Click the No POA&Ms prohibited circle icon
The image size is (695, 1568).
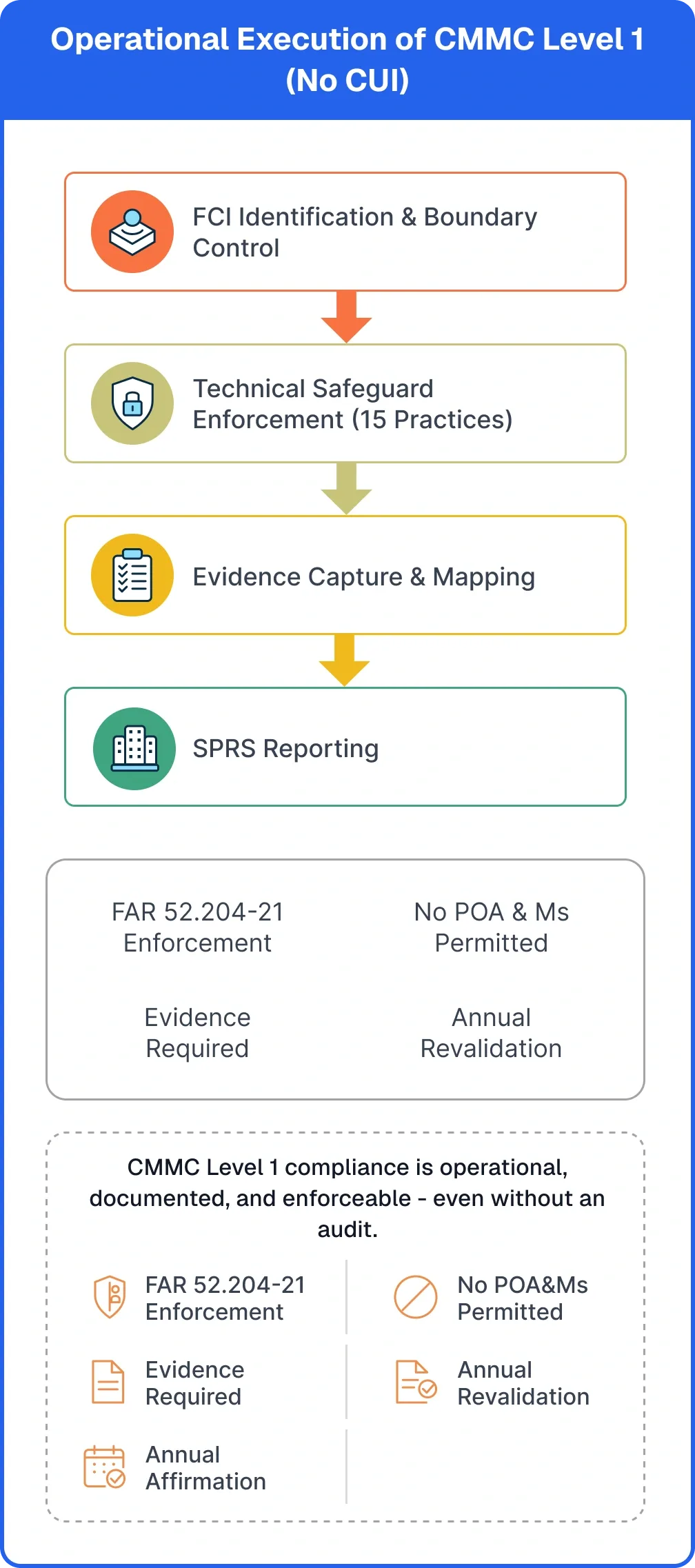416,1297
